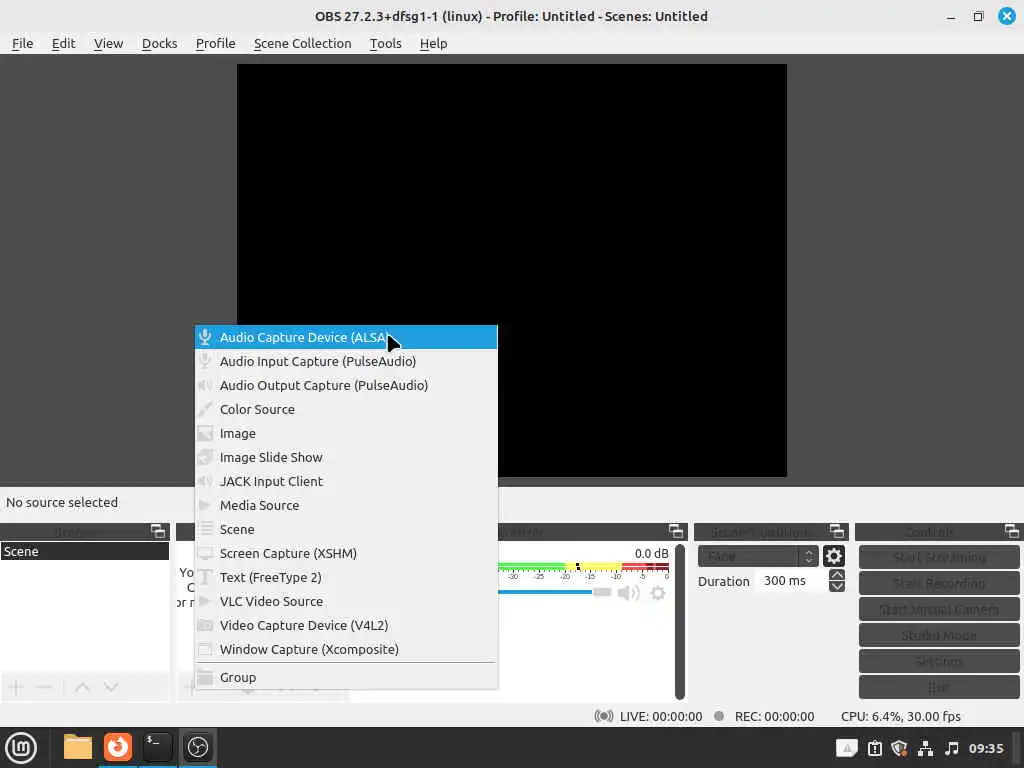Choose Scene entry in sources menu
The height and width of the screenshot is (768, 1024).
pyautogui.click(x=346, y=529)
